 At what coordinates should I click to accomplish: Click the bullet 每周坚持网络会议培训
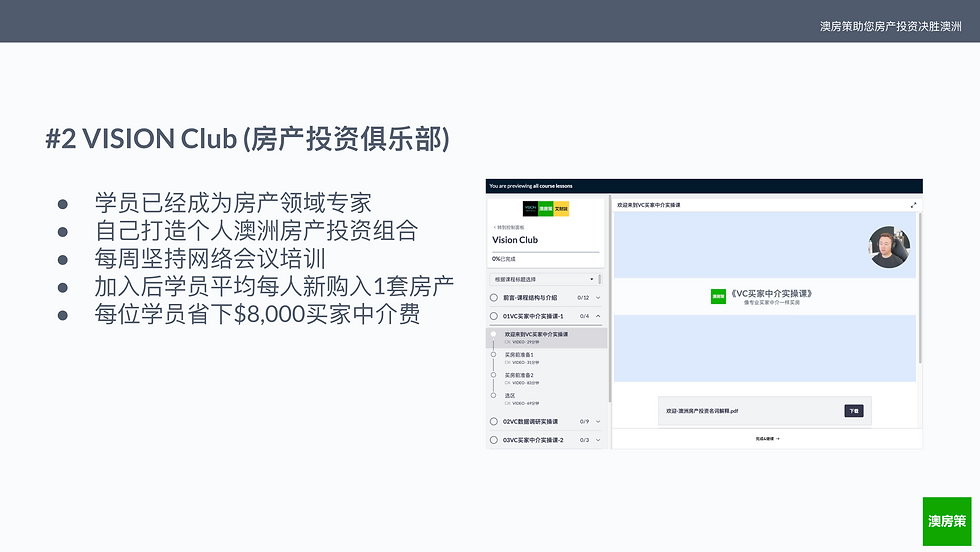210,259
